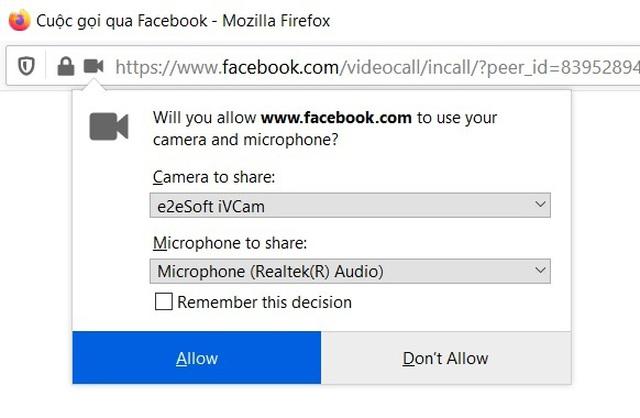Open the e2eSoft iVCam camera dropdown
The image size is (640, 418).
point(340,206)
